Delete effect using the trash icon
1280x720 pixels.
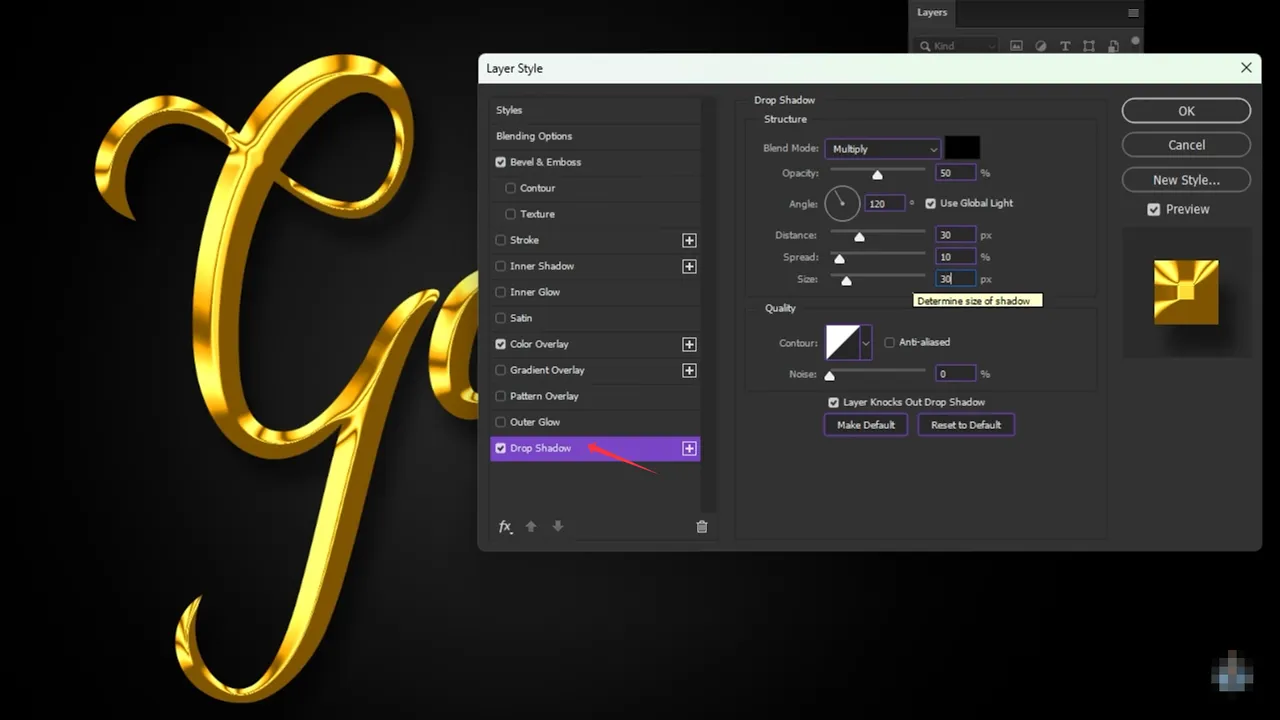pos(701,527)
